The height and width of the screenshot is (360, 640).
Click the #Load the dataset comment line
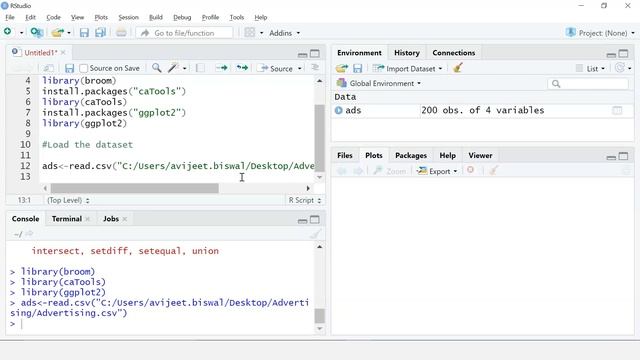point(87,144)
